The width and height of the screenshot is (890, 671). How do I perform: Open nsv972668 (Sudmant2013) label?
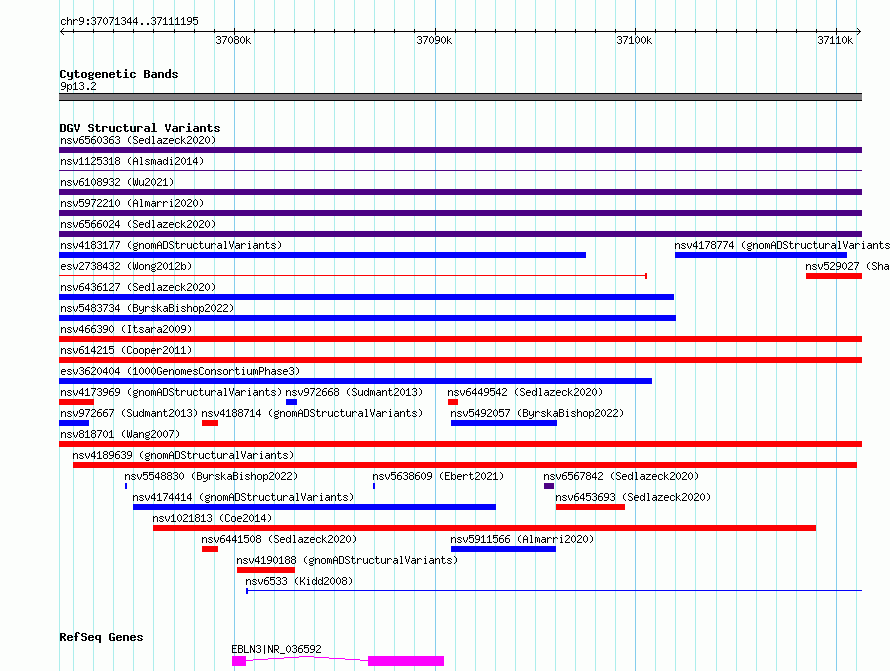[354, 392]
